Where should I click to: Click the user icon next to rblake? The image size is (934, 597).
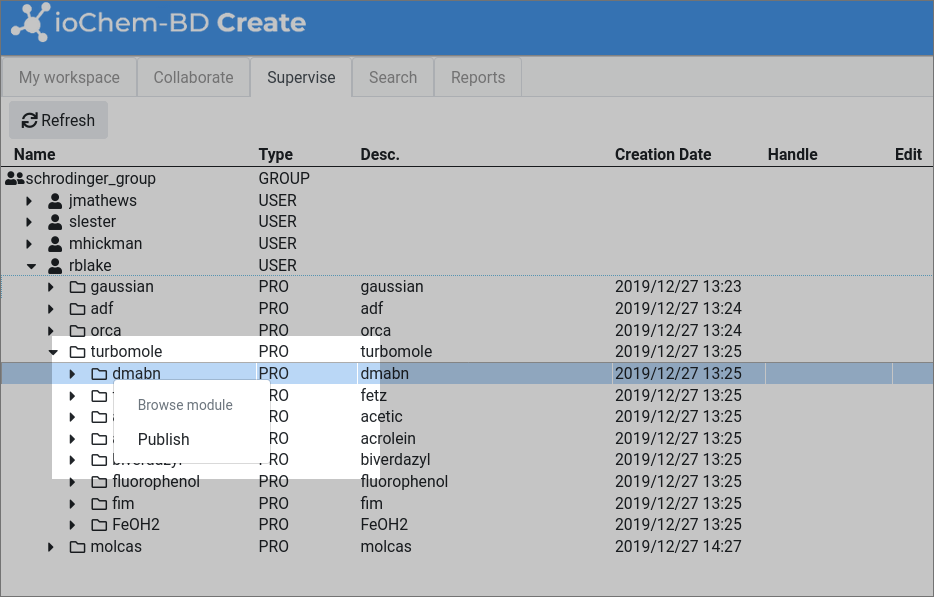(55, 265)
